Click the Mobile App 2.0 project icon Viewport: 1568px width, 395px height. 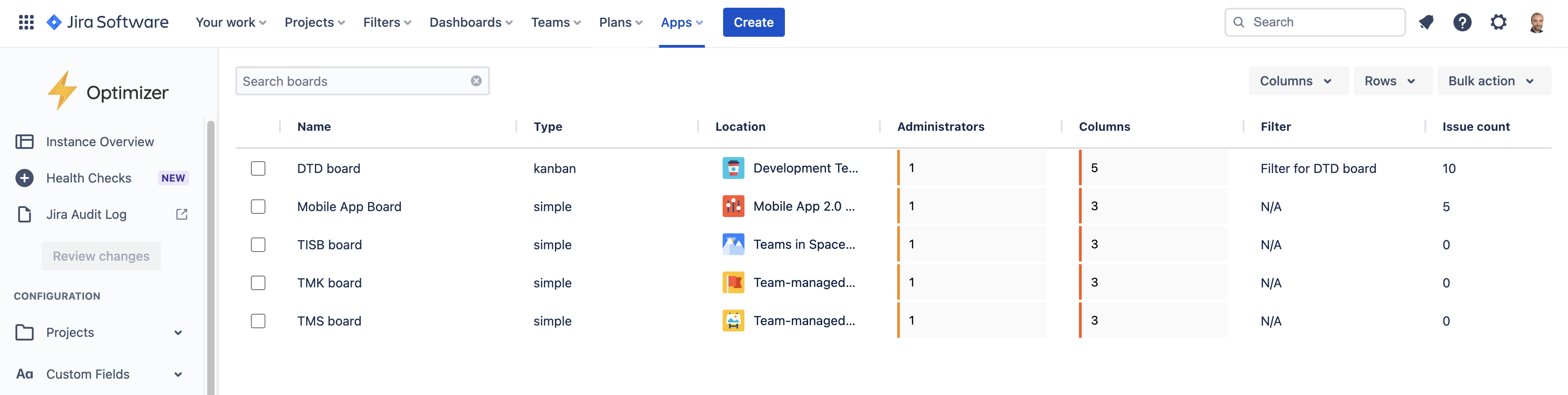pos(733,207)
